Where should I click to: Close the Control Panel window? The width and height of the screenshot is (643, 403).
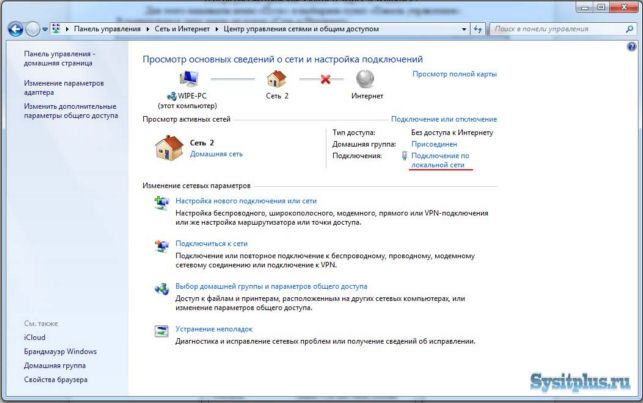pos(624,7)
